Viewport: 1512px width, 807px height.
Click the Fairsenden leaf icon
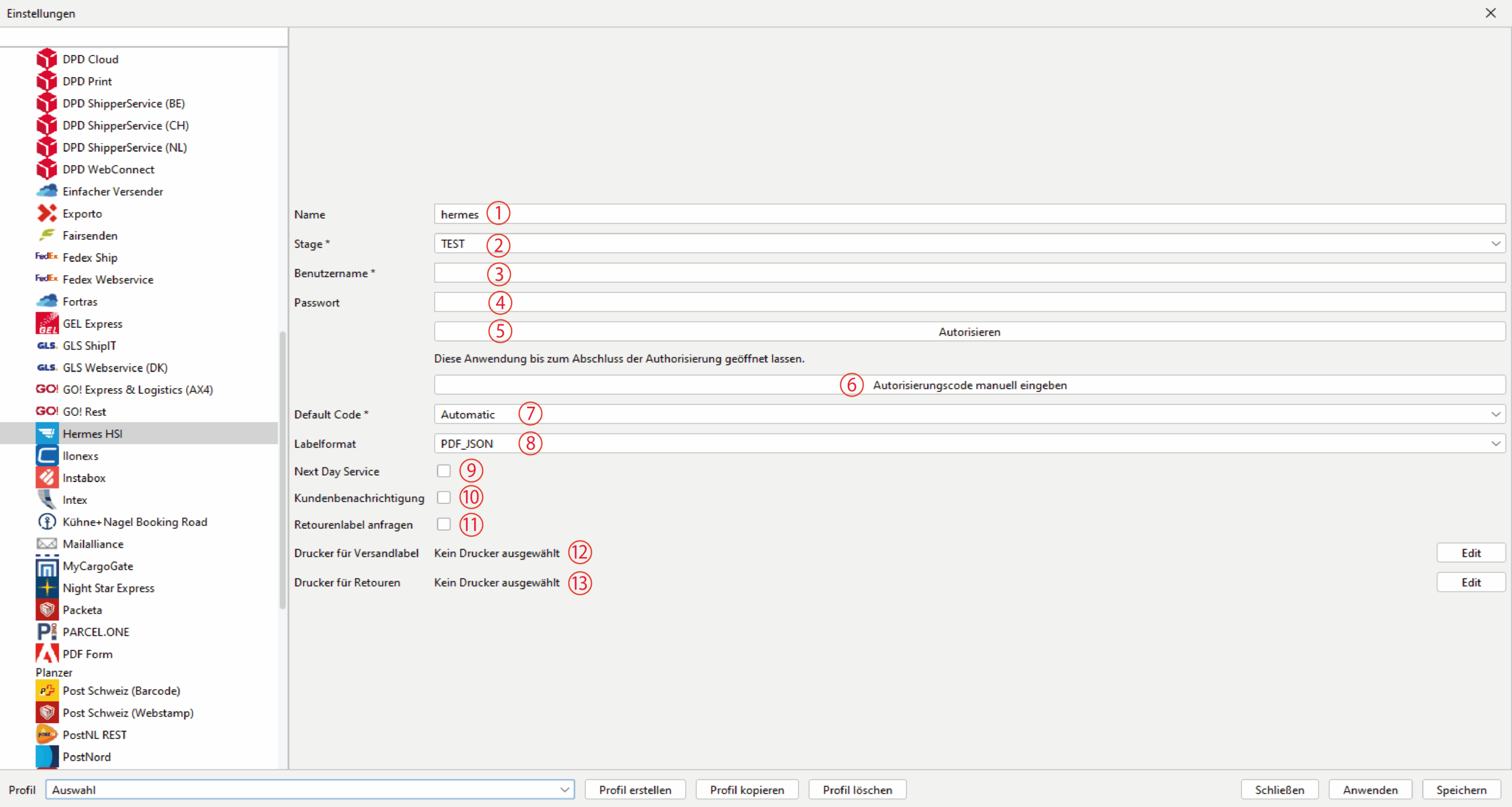click(x=47, y=235)
